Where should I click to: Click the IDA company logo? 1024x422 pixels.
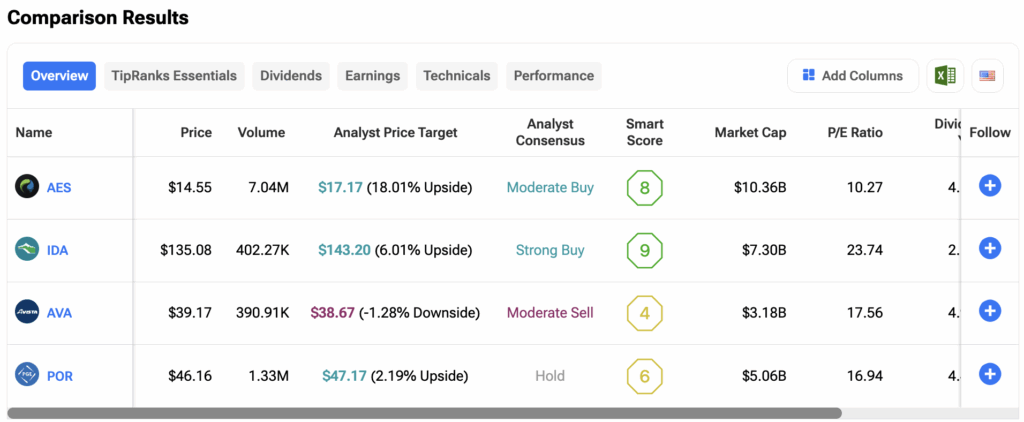[x=27, y=249]
